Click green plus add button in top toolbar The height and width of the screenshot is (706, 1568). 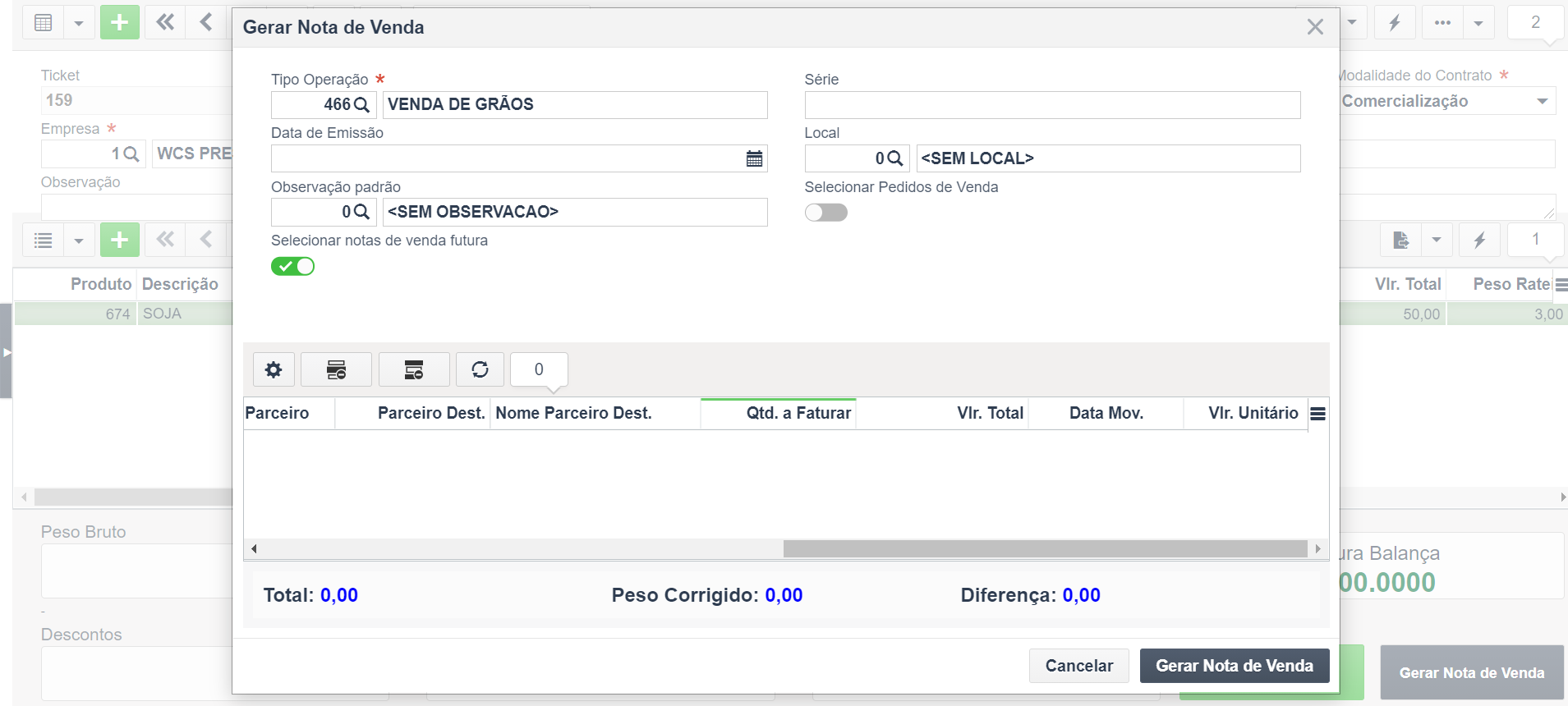tap(120, 23)
